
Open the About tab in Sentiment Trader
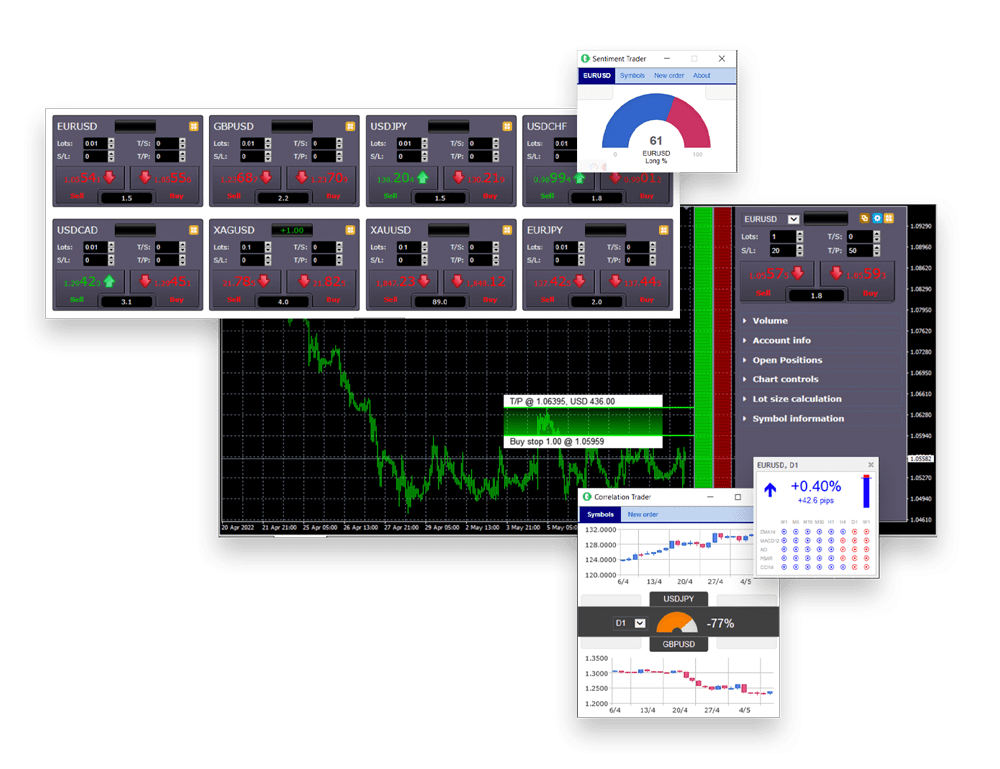(x=702, y=76)
